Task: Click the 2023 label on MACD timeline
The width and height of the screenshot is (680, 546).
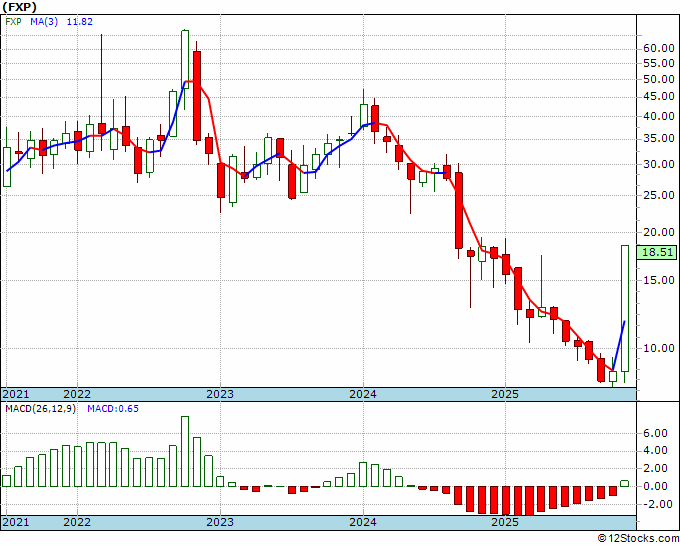Action: tap(220, 522)
